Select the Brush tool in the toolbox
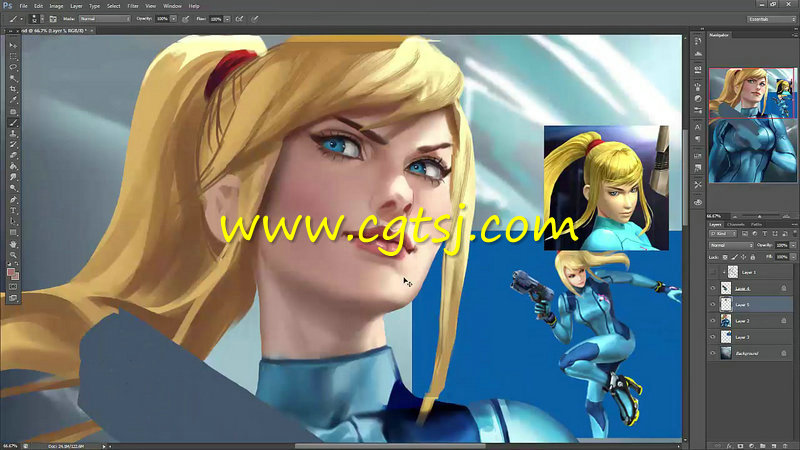Viewport: 800px width, 450px height. coord(13,122)
